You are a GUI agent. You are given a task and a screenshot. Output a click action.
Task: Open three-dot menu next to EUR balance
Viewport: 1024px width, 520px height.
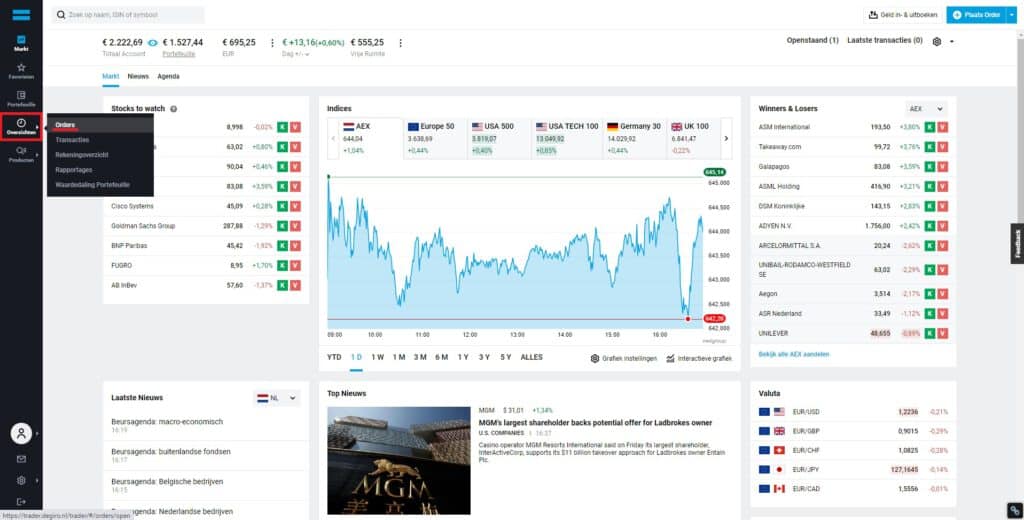[272, 42]
